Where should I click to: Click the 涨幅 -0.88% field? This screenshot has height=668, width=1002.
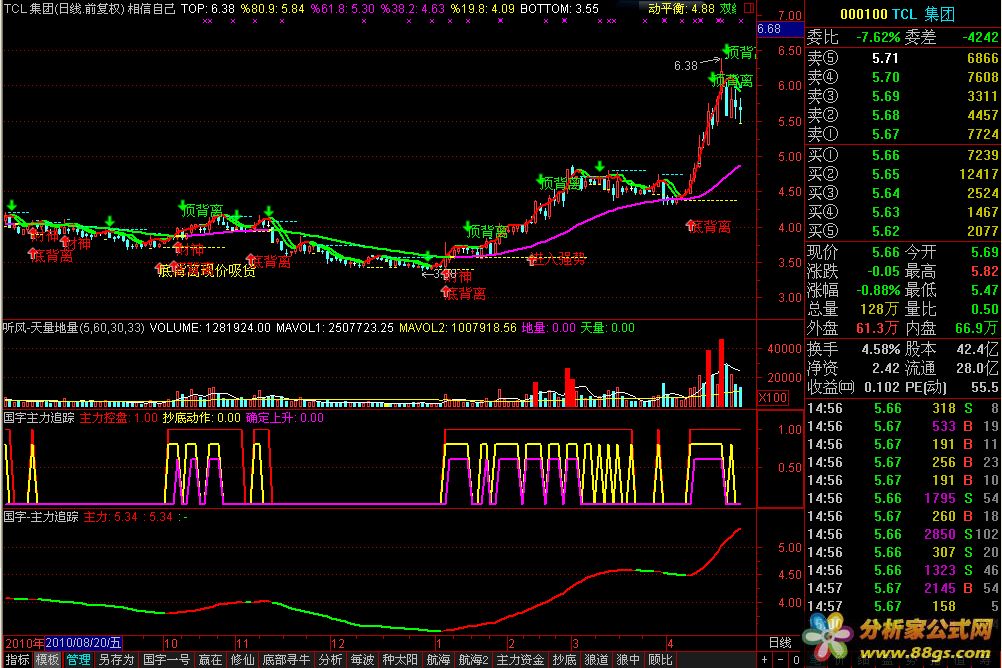pyautogui.click(x=853, y=290)
